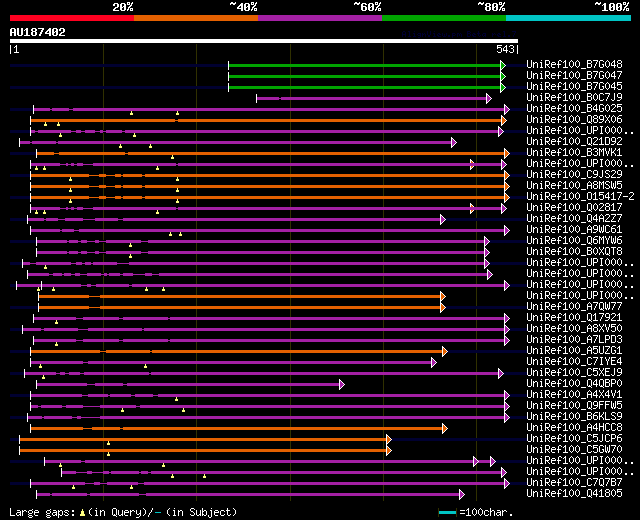Click the orange ~40% identity color band
The width and height of the screenshot is (640, 520).
(196, 18)
